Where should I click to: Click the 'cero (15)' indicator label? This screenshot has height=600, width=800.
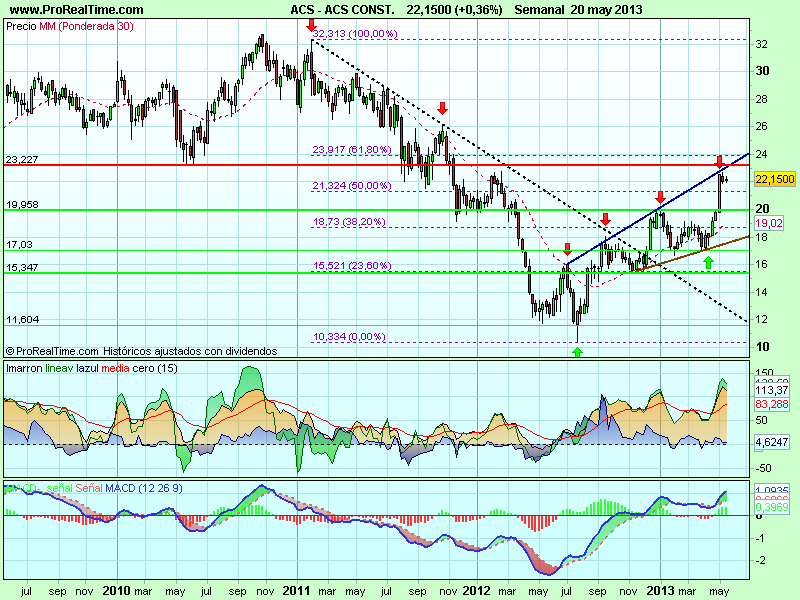155,368
